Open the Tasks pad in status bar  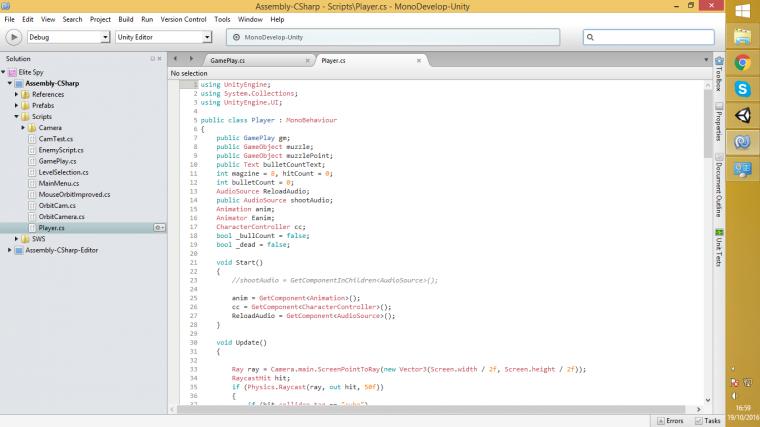pos(707,421)
